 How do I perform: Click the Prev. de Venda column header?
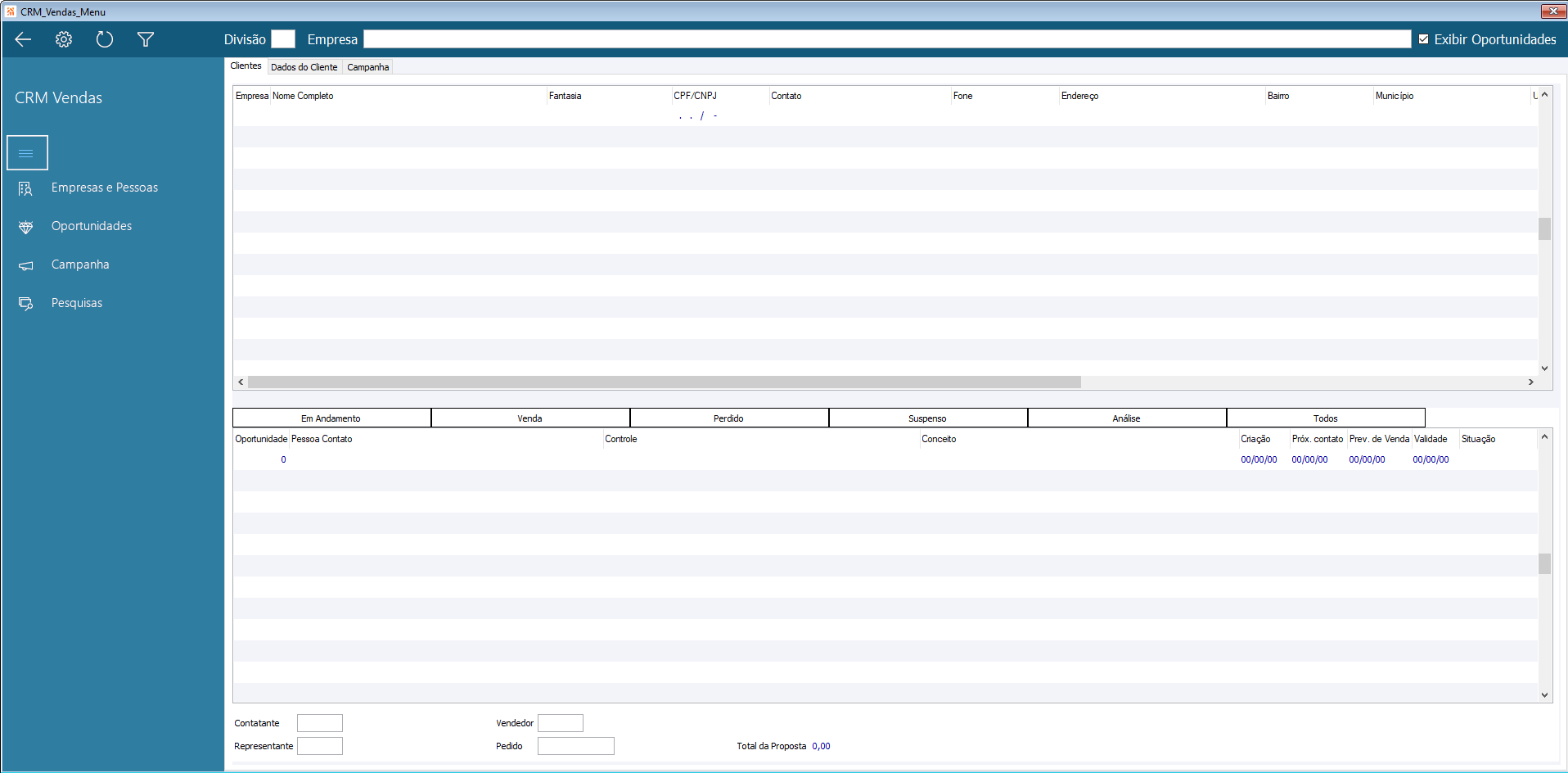coord(1379,439)
